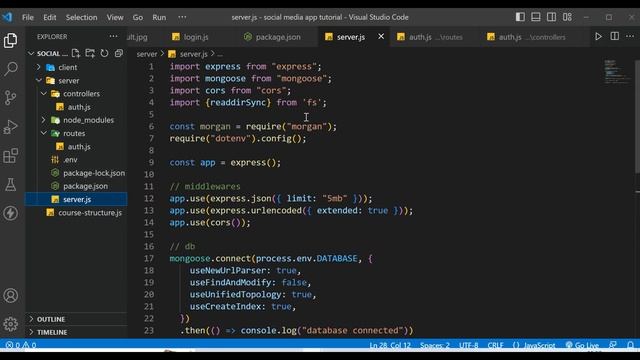Viewport: 640px width, 360px height.
Task: Open notifications bell in status bar
Action: tap(631, 345)
